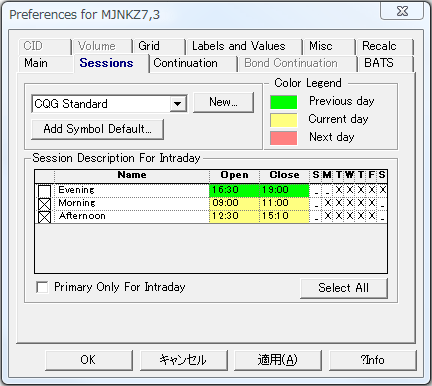This screenshot has height=386, width=432.
Task: Switch to the Grid tab
Action: pyautogui.click(x=149, y=46)
